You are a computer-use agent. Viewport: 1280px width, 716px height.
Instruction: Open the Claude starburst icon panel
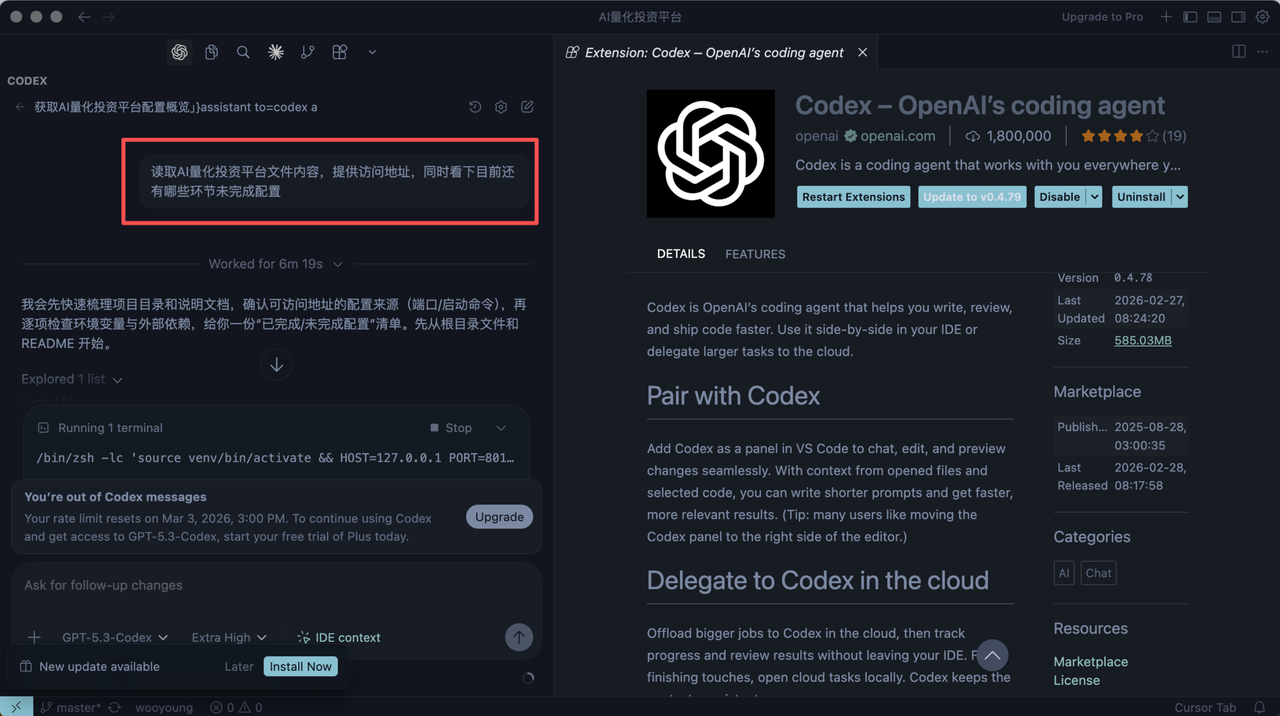pos(275,52)
